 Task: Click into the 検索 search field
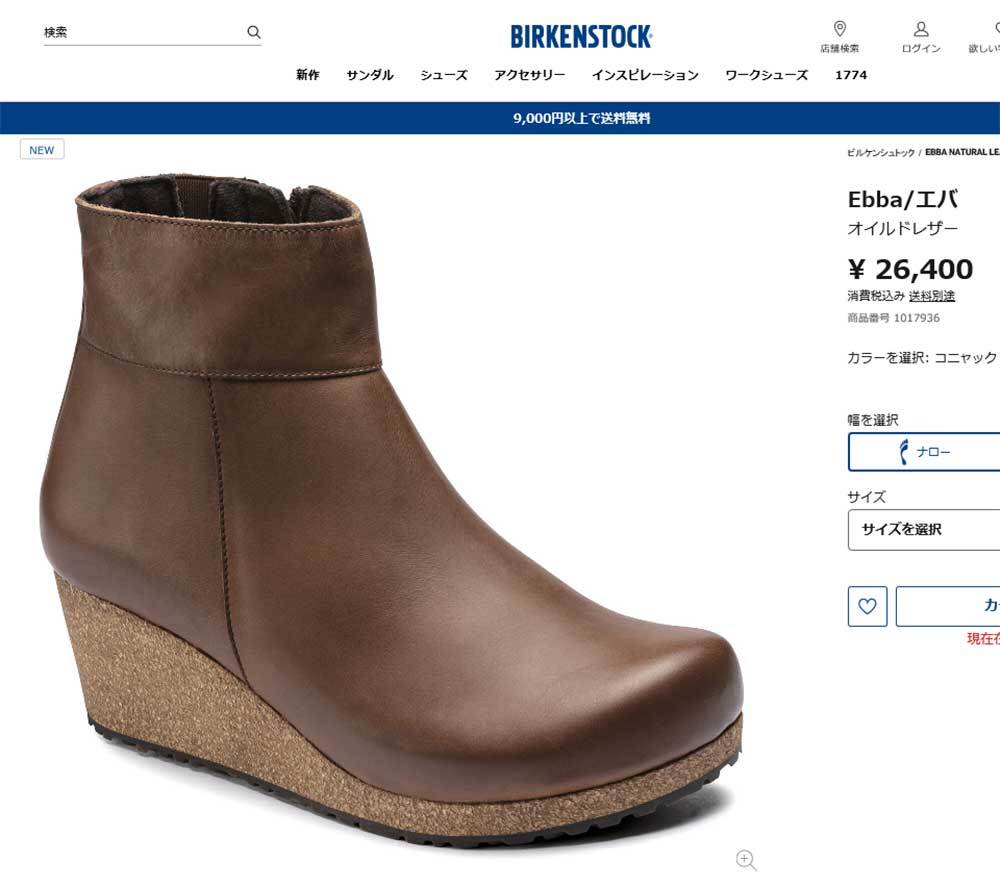pyautogui.click(x=140, y=33)
